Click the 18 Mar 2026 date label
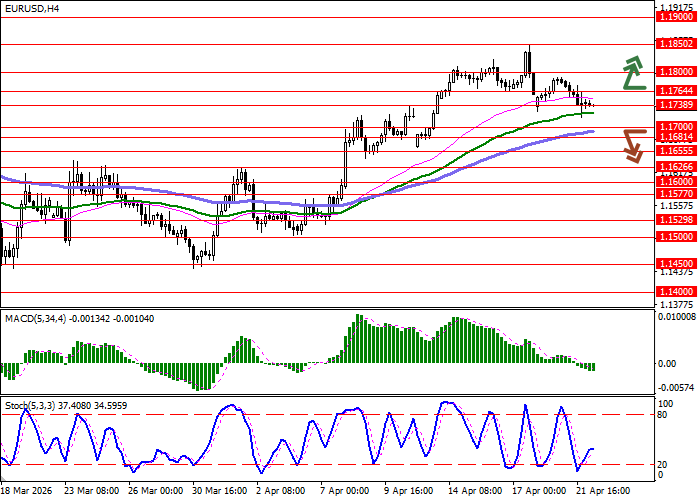700x500 pixels. [x=29, y=492]
